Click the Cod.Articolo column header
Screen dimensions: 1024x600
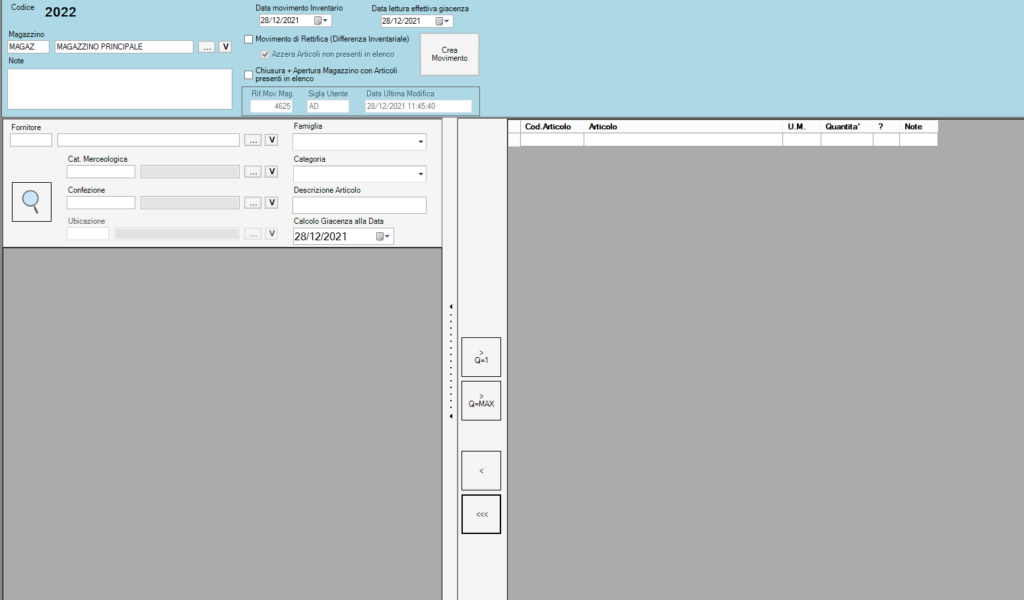(548, 127)
